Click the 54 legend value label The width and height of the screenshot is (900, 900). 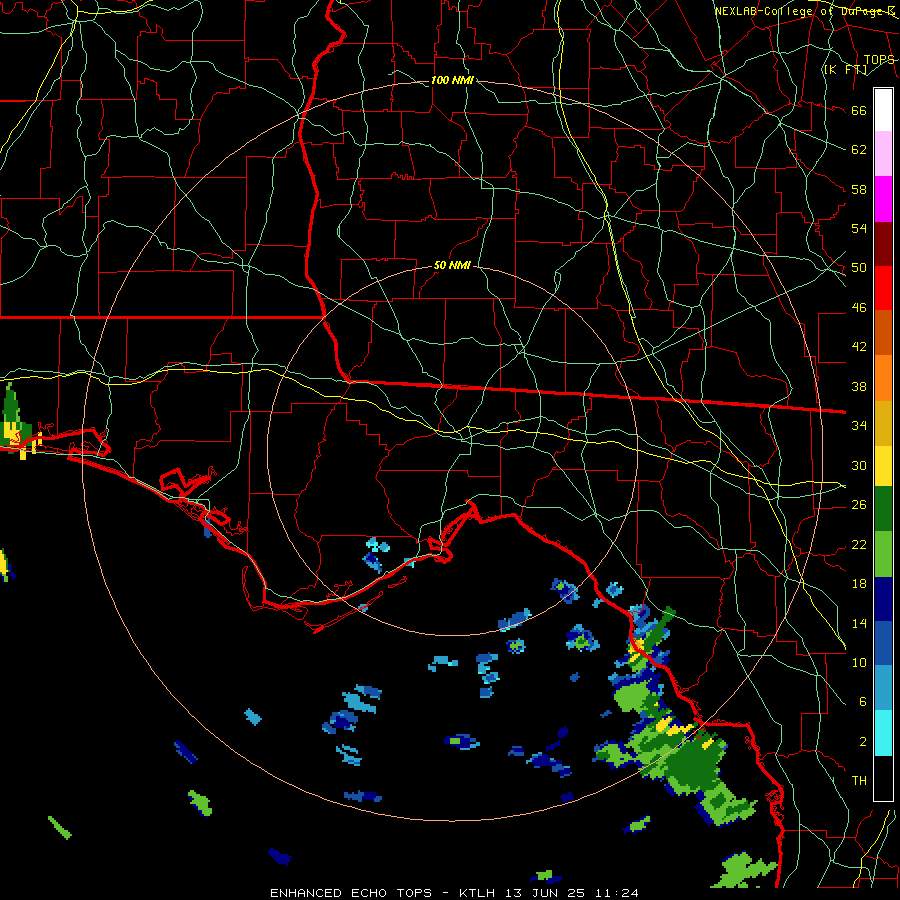click(859, 228)
